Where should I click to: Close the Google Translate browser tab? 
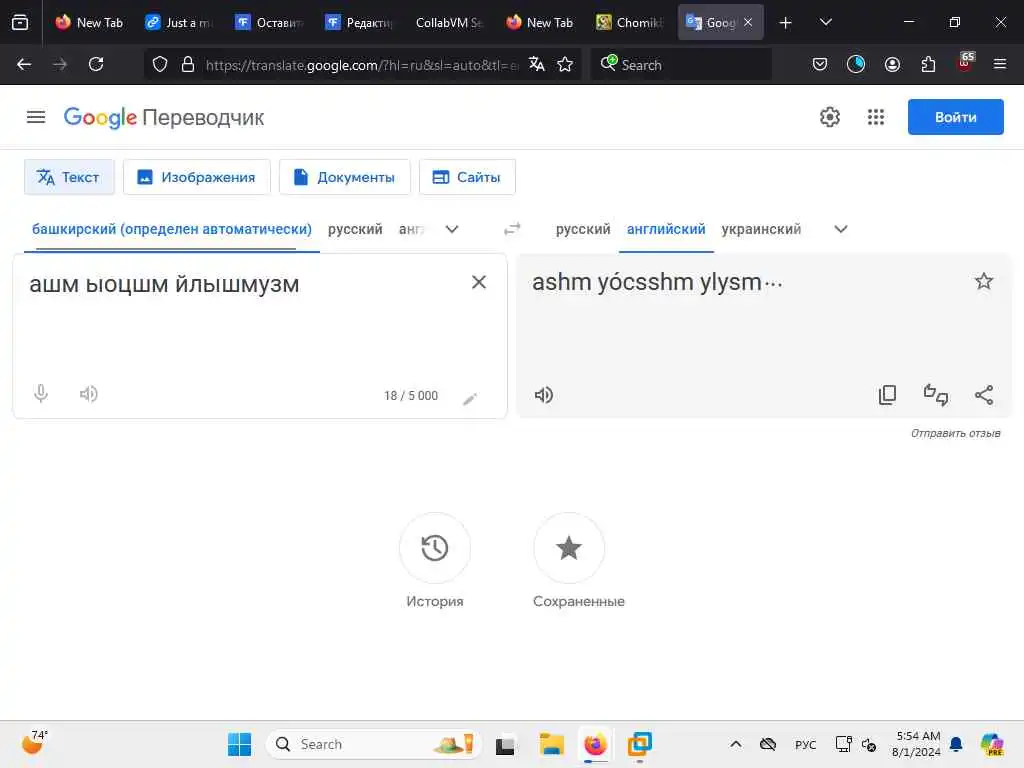tap(748, 22)
